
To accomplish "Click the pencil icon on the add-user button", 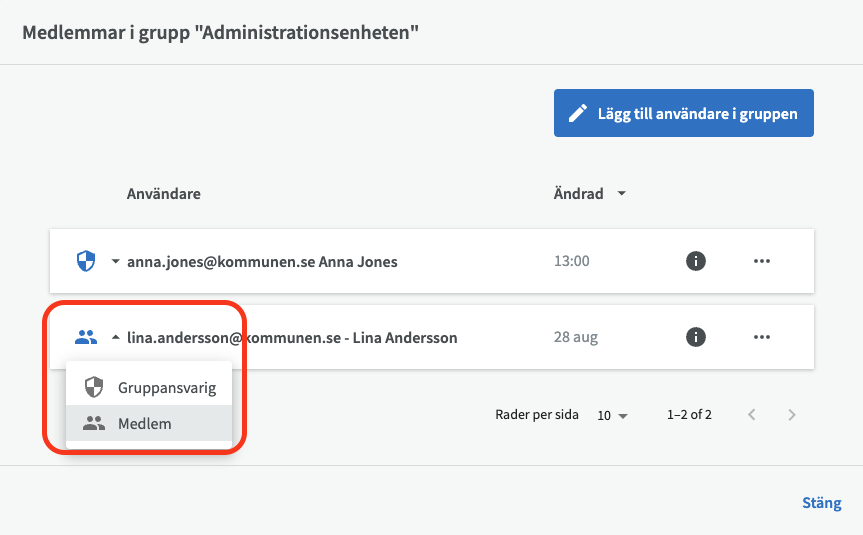I will (577, 113).
